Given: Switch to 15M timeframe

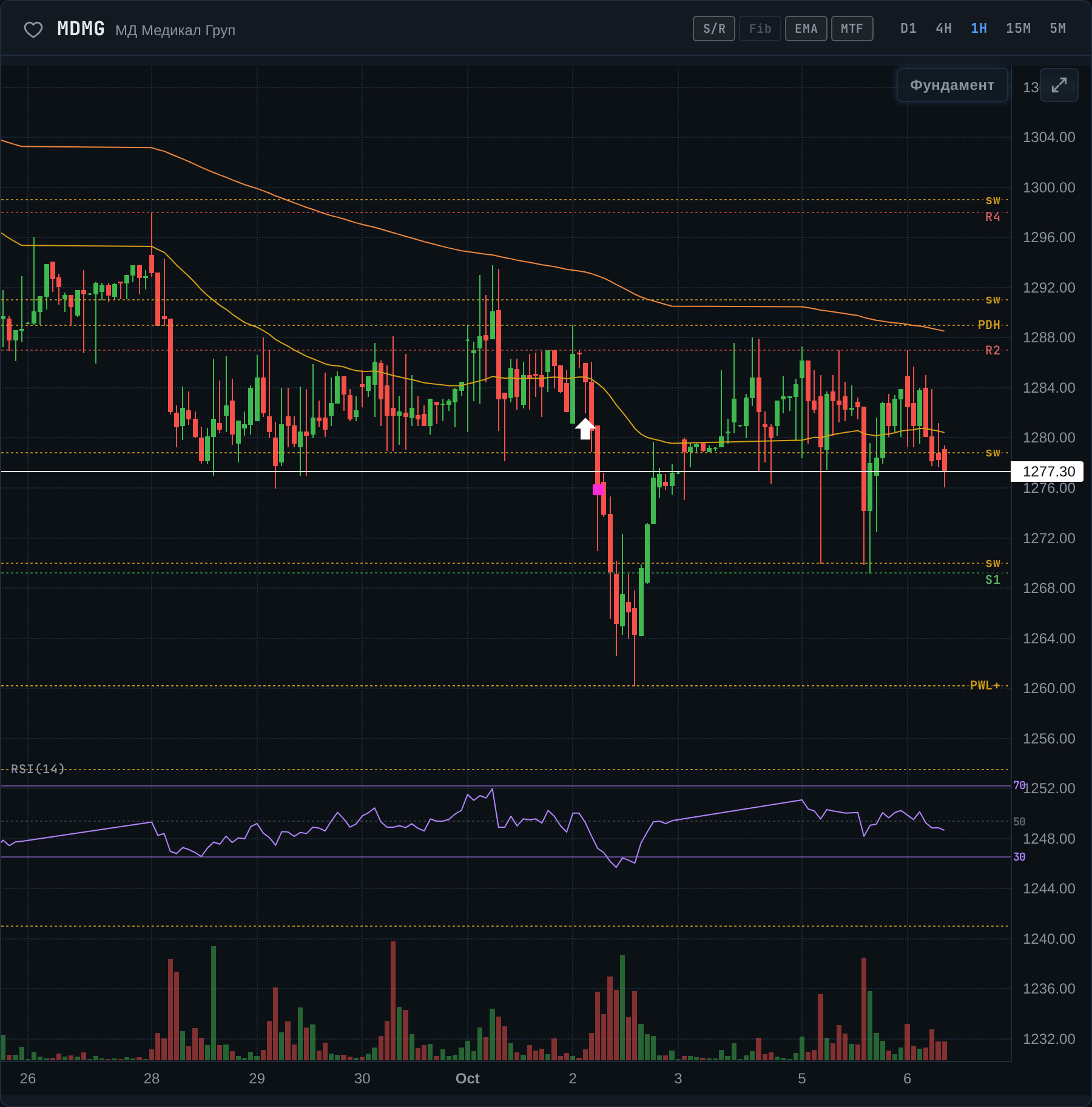Looking at the screenshot, I should pos(1018,29).
